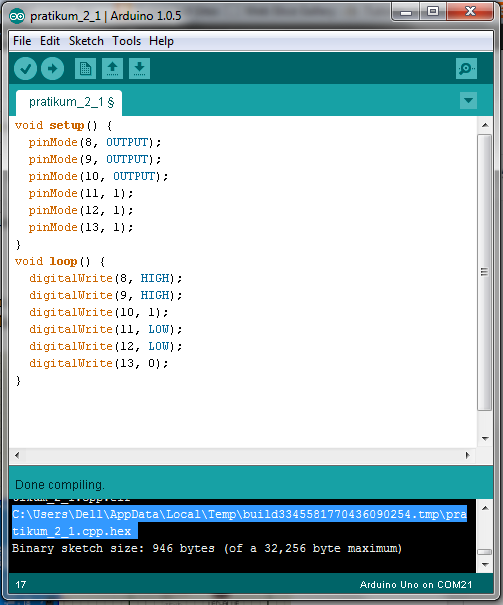
Task: Open a sketch using the up-arrow icon
Action: 112,69
